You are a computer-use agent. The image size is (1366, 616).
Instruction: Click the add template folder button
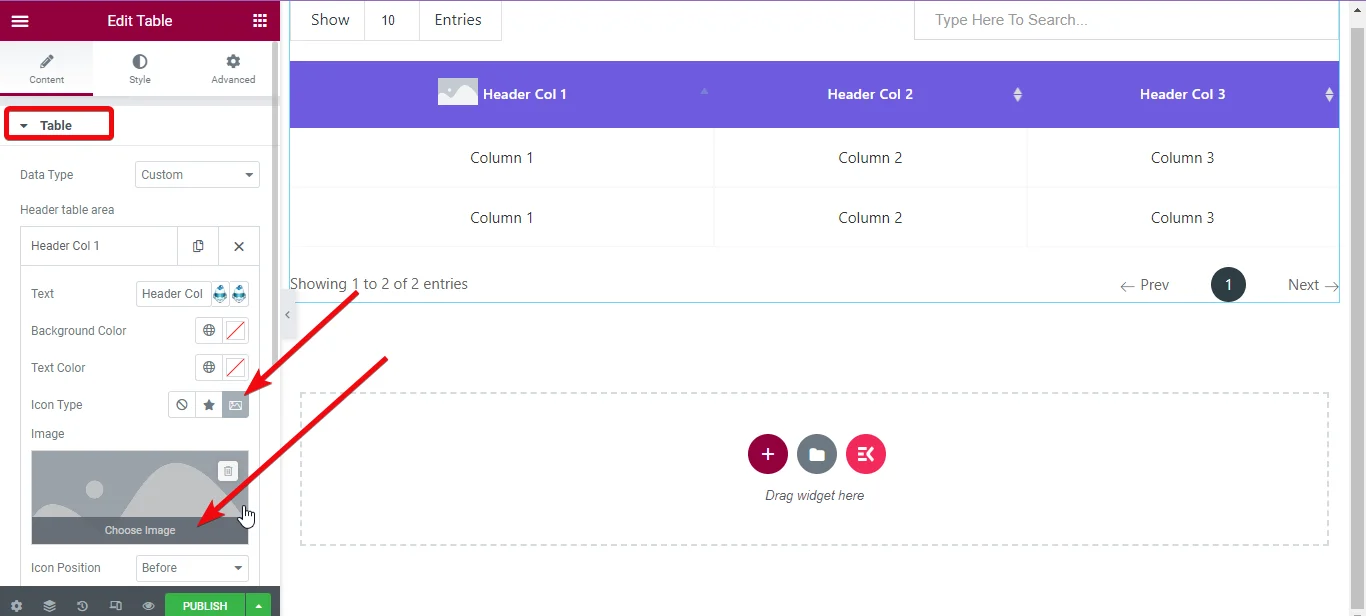(x=817, y=454)
